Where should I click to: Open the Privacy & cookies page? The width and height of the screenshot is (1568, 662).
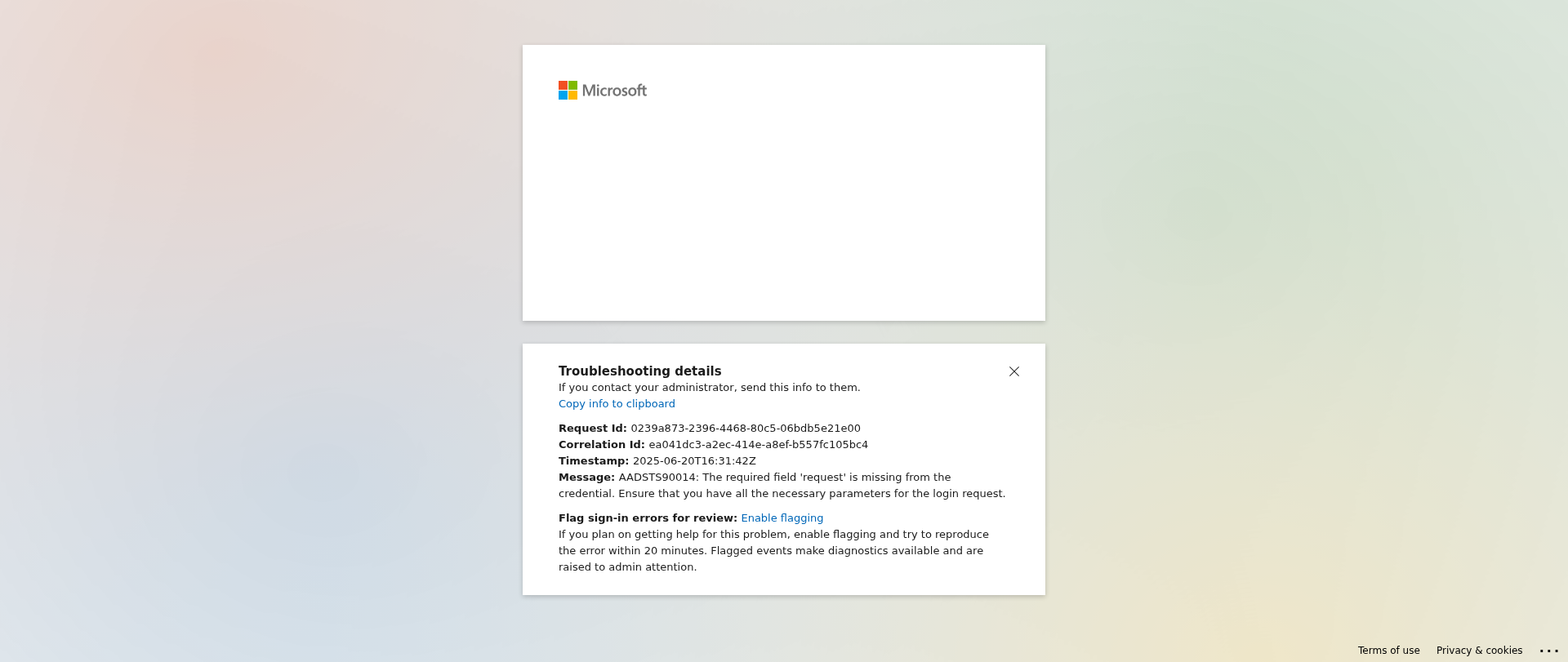click(1479, 651)
